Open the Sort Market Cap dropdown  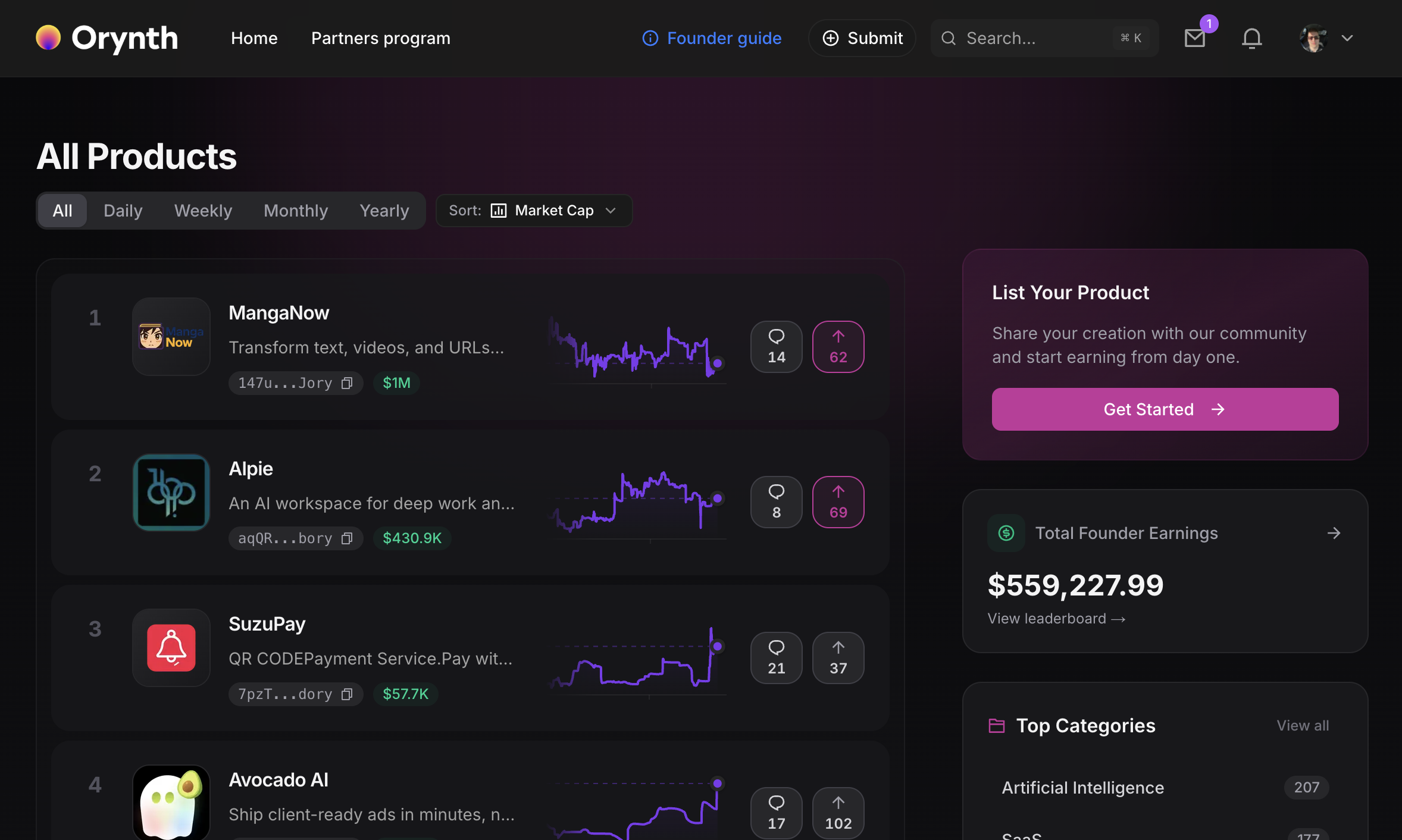click(534, 211)
